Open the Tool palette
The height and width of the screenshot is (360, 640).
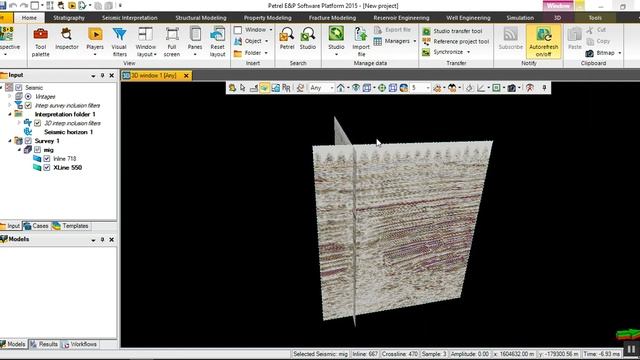(x=40, y=42)
